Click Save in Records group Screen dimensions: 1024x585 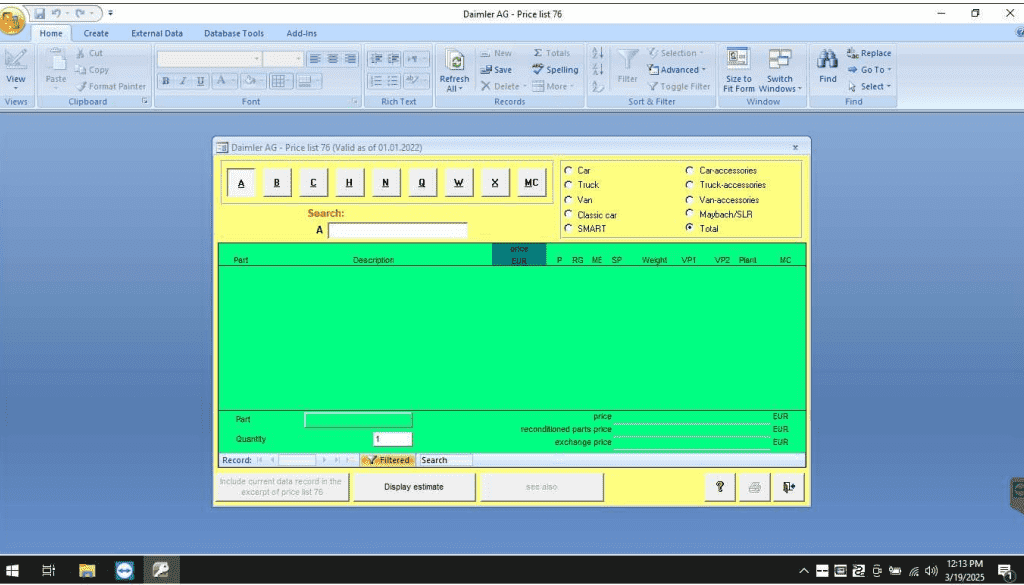pyautogui.click(x=496, y=70)
